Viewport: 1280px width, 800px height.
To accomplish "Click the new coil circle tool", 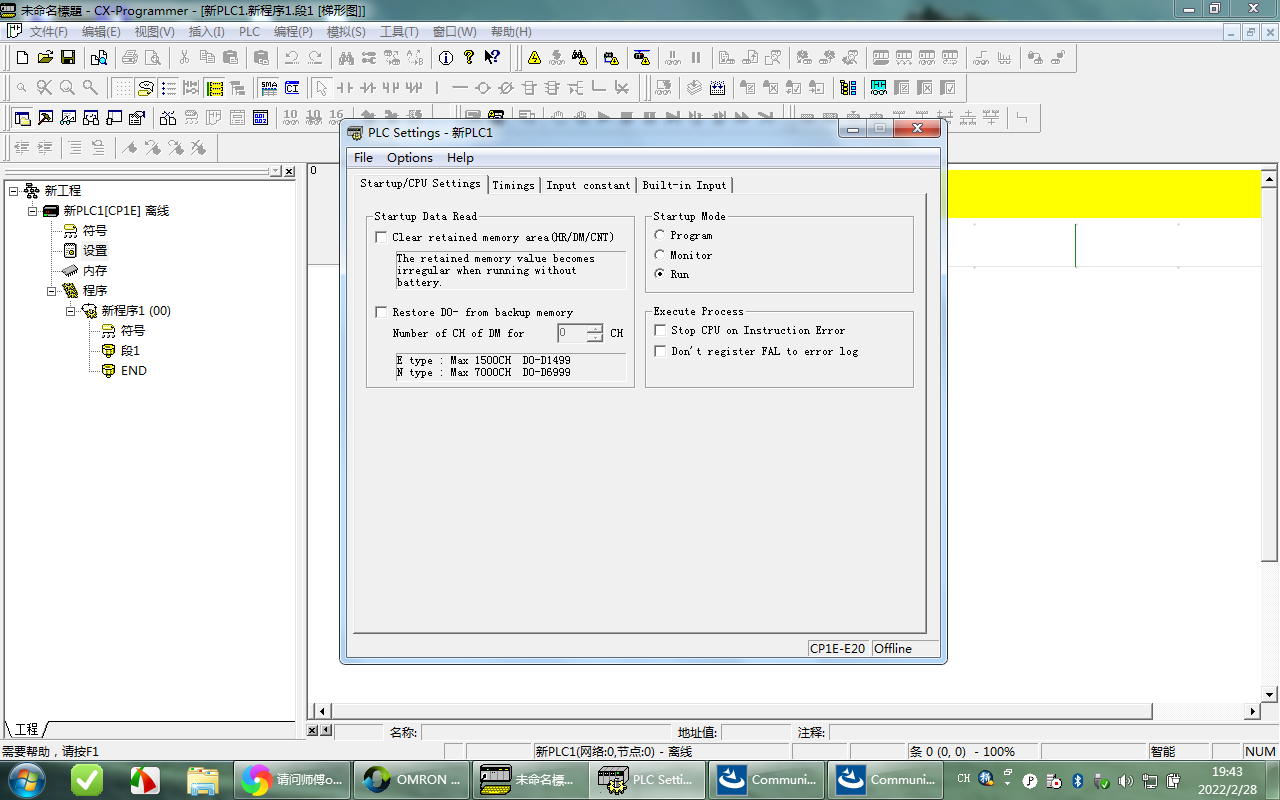I will tap(483, 88).
